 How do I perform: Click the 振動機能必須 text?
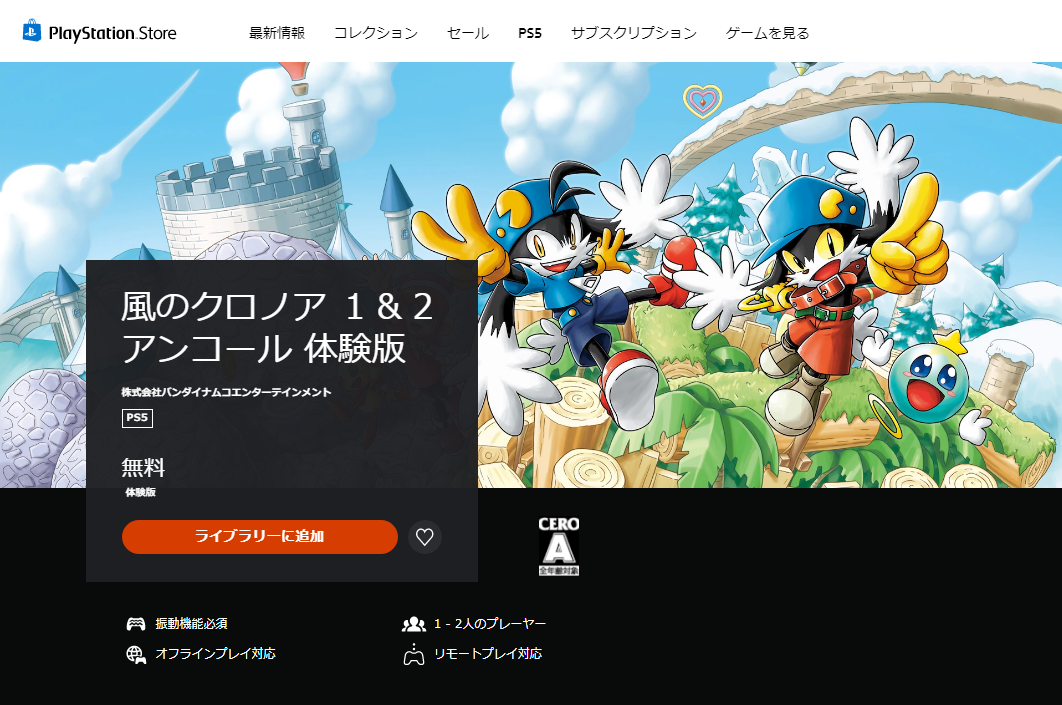tap(192, 623)
